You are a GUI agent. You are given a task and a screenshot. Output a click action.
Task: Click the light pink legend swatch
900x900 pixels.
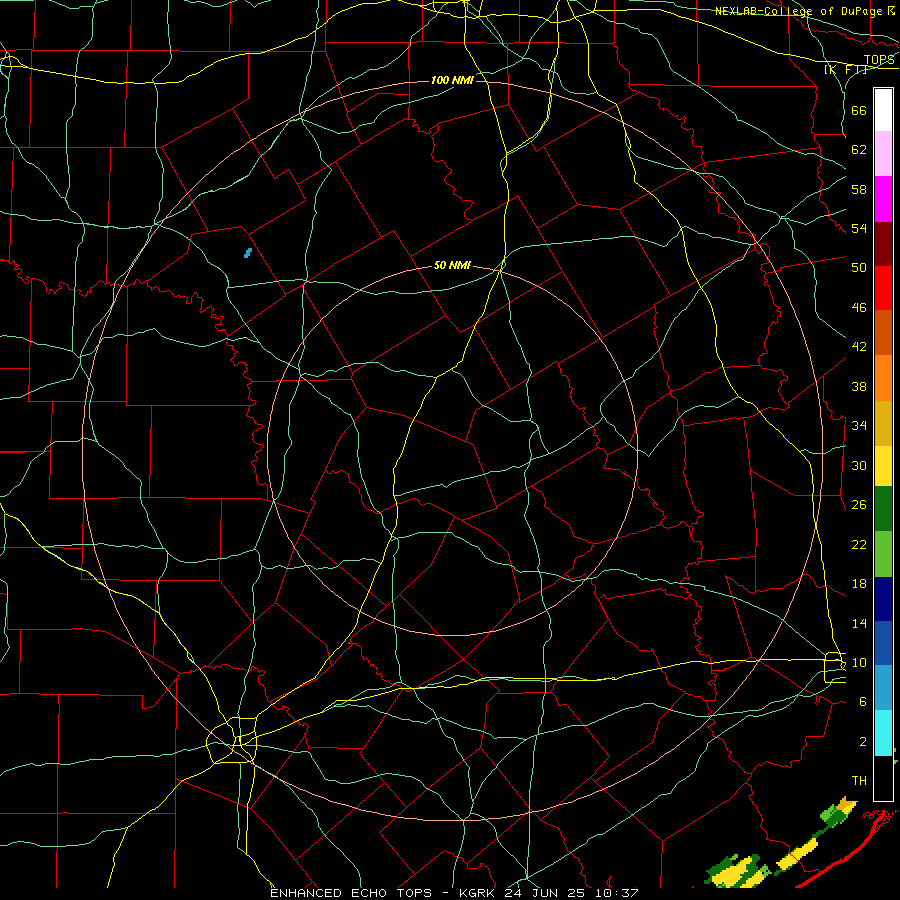pos(883,154)
